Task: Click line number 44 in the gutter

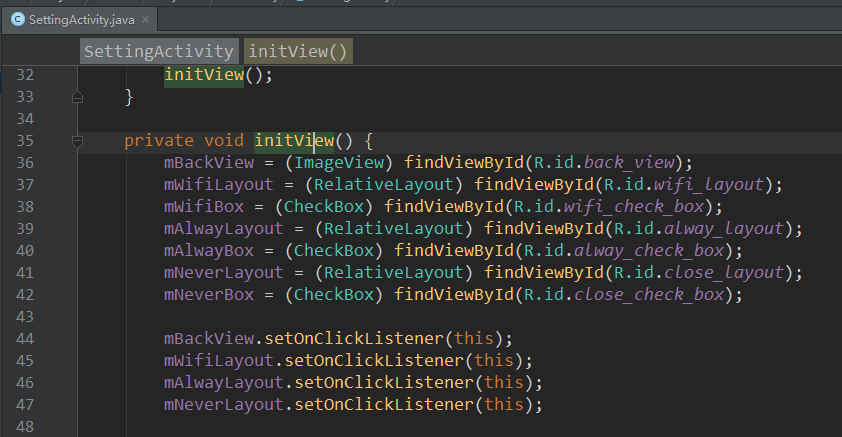Action: click(x=26, y=338)
